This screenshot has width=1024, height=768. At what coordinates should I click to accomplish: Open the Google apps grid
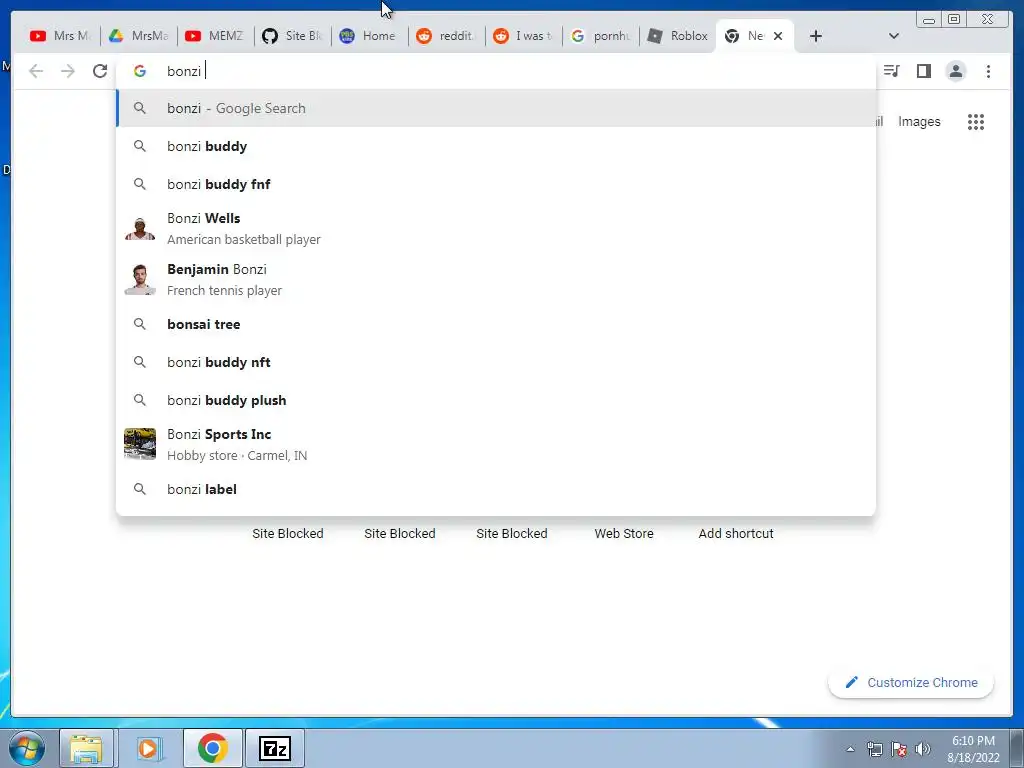click(x=976, y=121)
